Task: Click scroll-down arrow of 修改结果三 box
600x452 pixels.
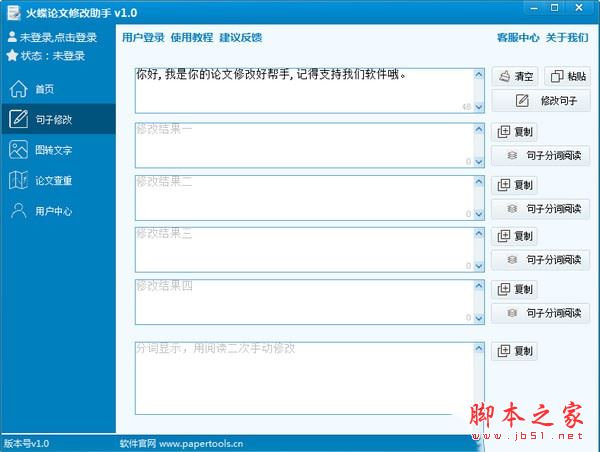Action: (x=479, y=266)
